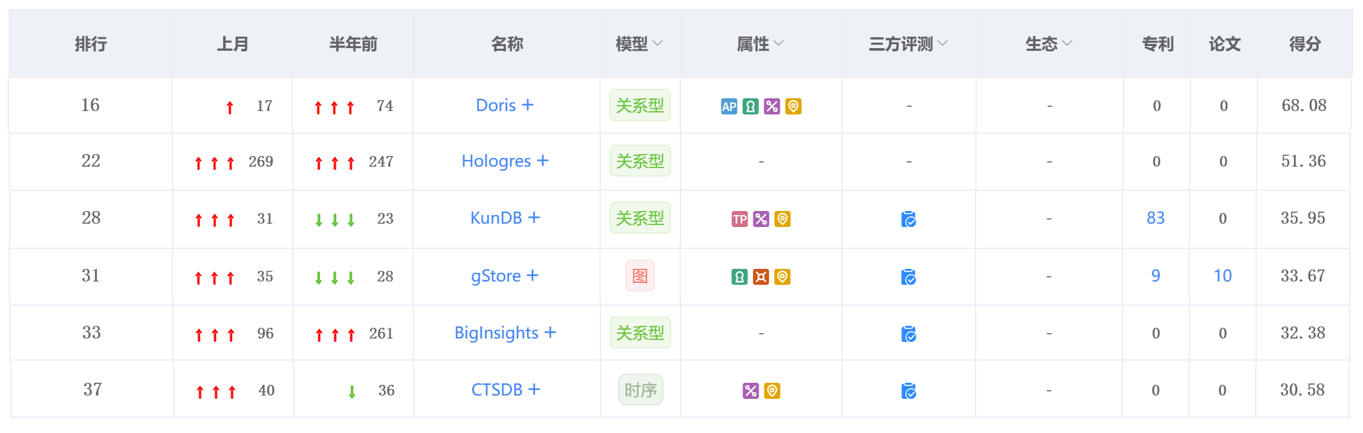Click the orange-red graph icon in gStore row

tap(761, 277)
